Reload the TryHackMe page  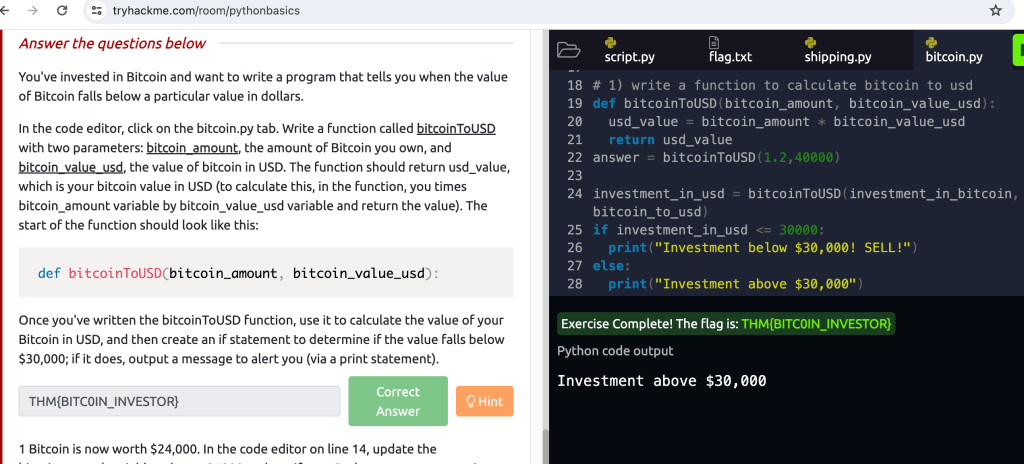[62, 11]
